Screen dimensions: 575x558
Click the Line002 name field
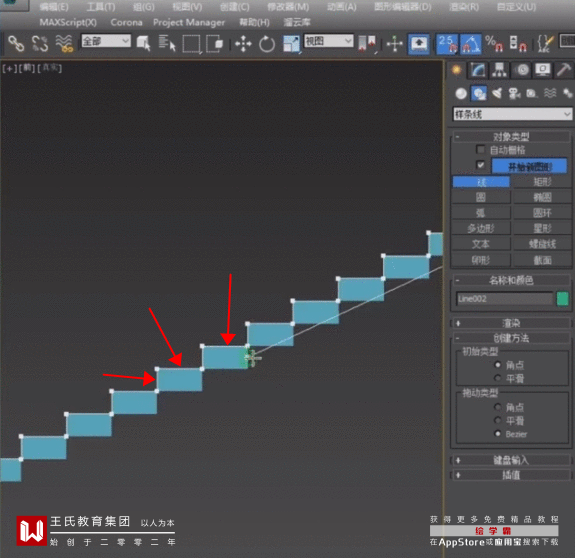point(504,299)
